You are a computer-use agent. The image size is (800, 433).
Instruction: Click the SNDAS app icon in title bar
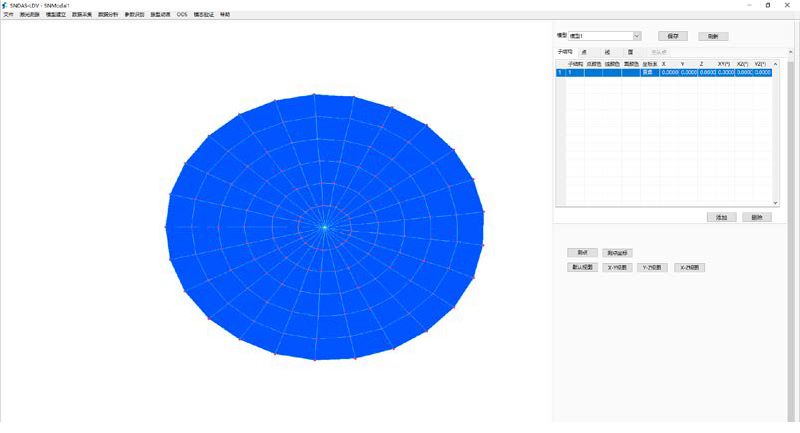[5, 5]
